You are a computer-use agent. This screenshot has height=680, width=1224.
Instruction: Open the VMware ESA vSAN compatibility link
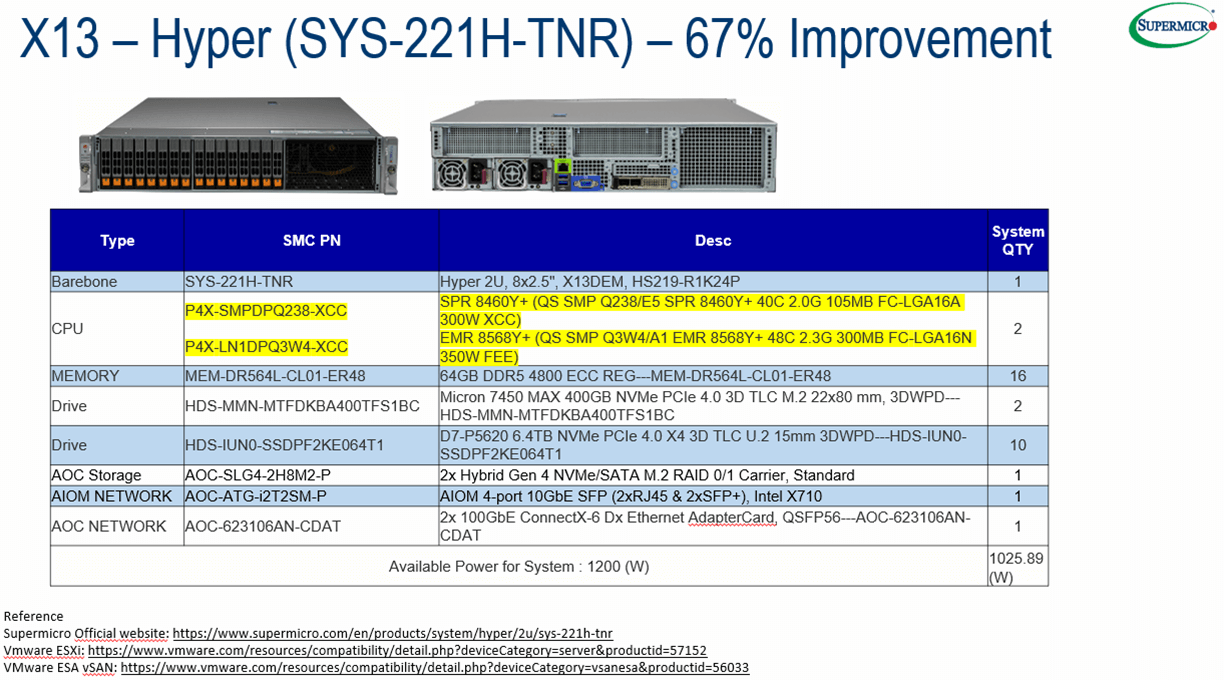435,667
